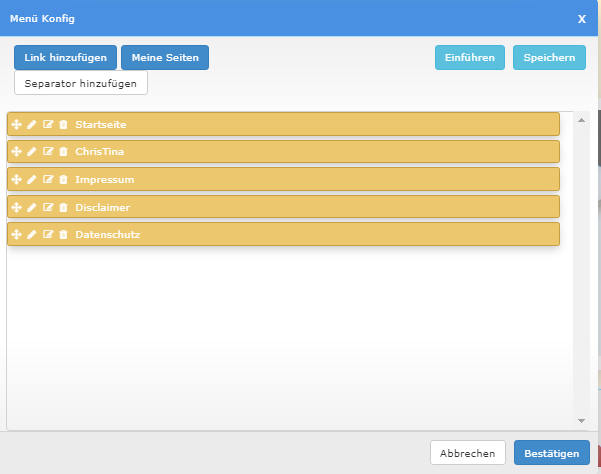Delete the Datenschutz menu entry
The image size is (601, 474).
(x=63, y=235)
